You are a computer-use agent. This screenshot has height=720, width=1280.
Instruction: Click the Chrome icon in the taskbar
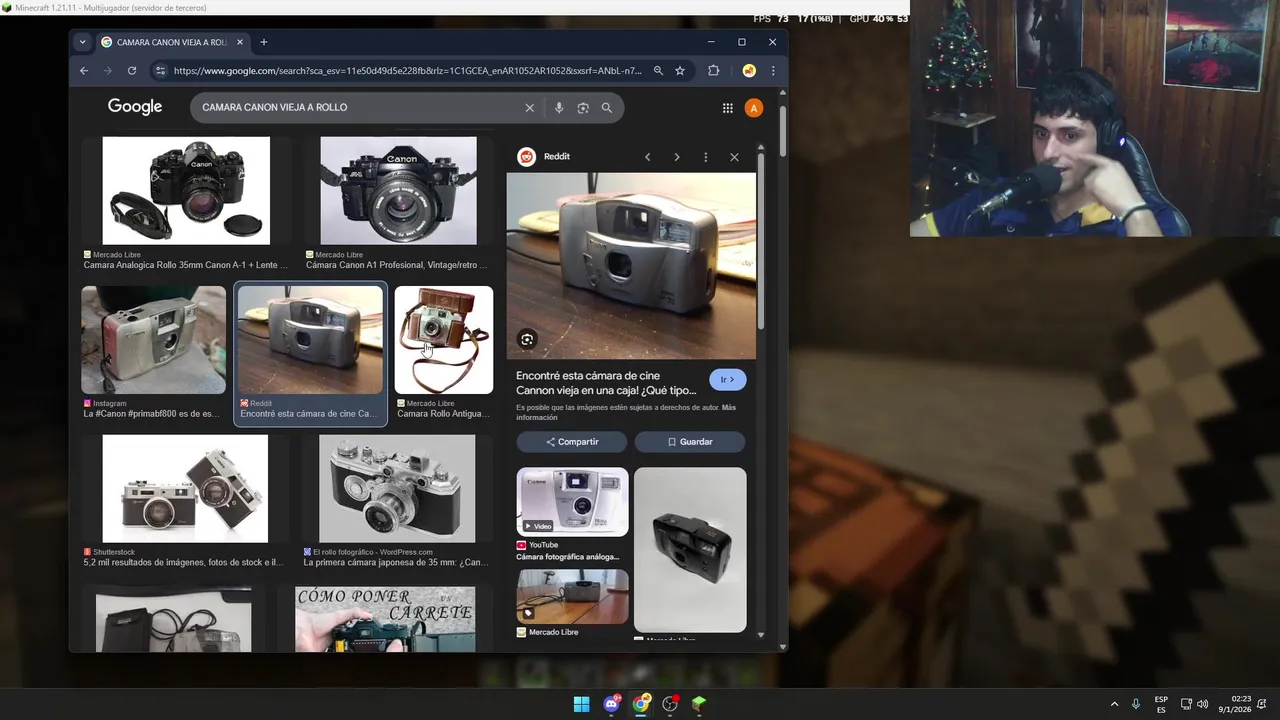pyautogui.click(x=641, y=704)
